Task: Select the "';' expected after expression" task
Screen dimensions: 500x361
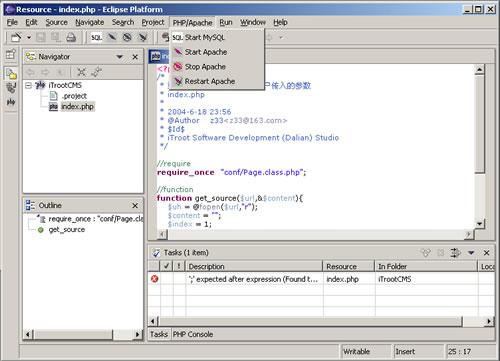Action: tap(253, 279)
